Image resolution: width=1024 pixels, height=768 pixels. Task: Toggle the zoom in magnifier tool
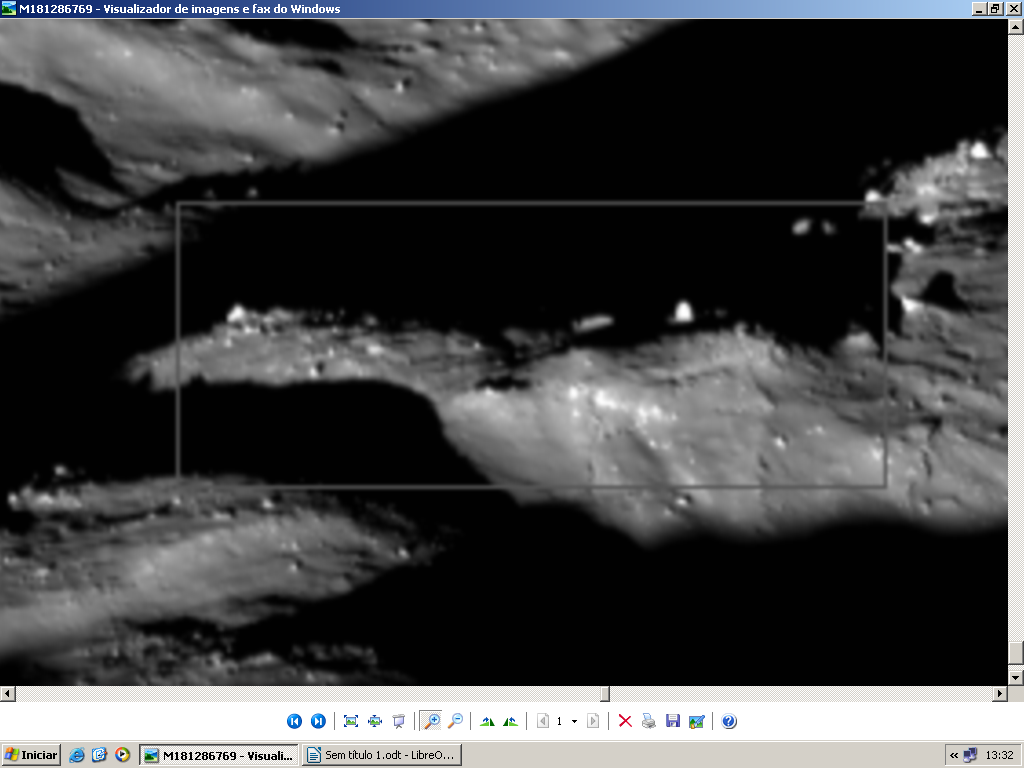click(x=432, y=721)
